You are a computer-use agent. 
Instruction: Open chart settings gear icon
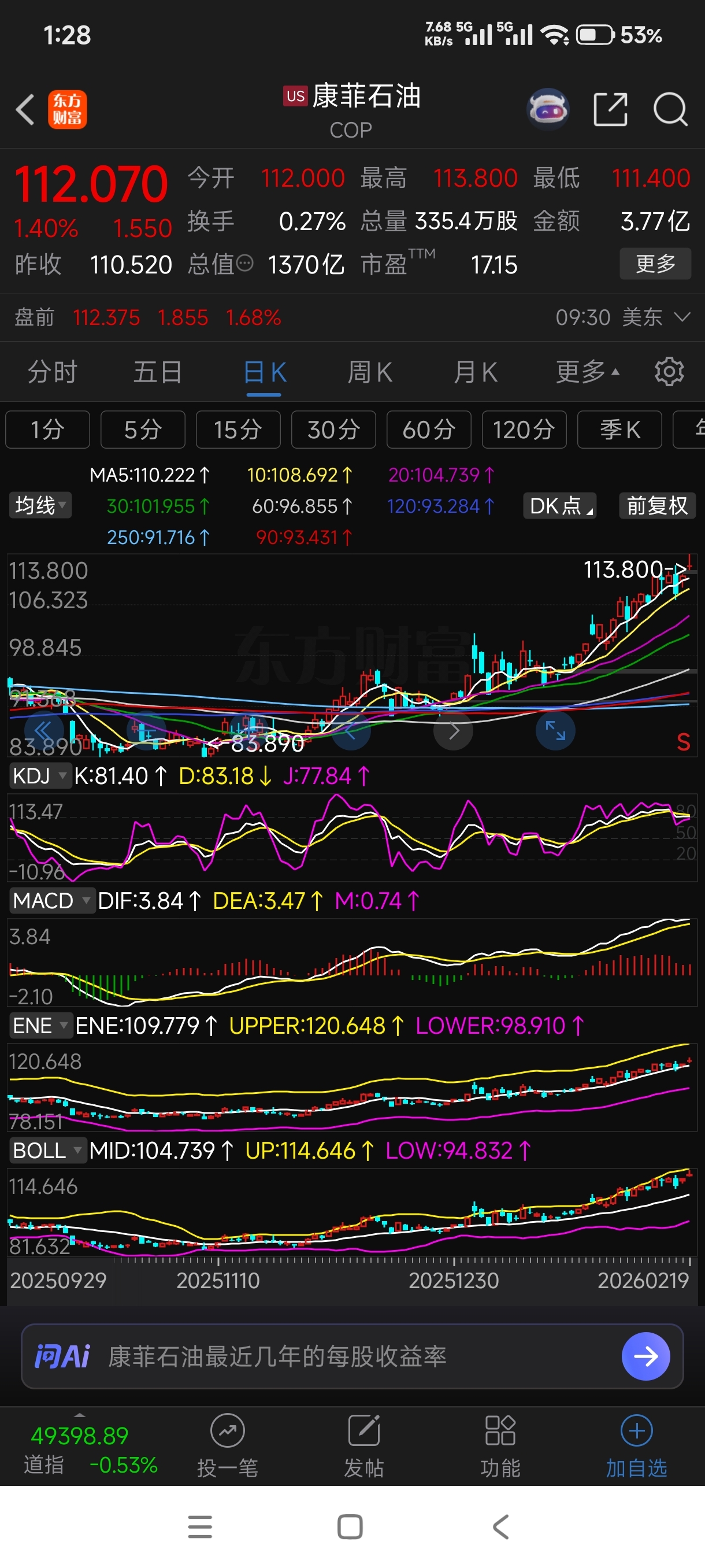tap(669, 371)
